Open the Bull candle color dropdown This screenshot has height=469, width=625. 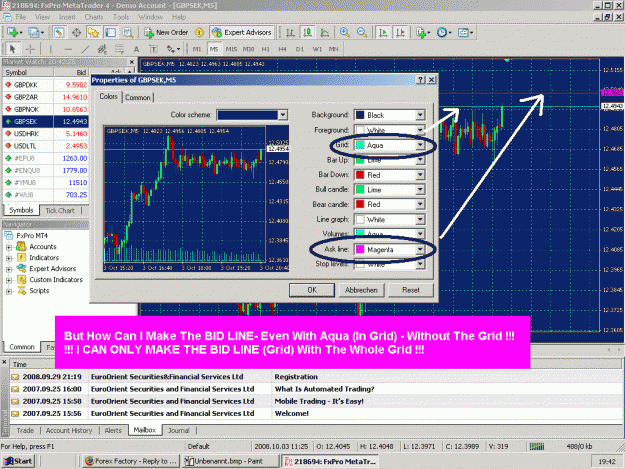[420, 190]
